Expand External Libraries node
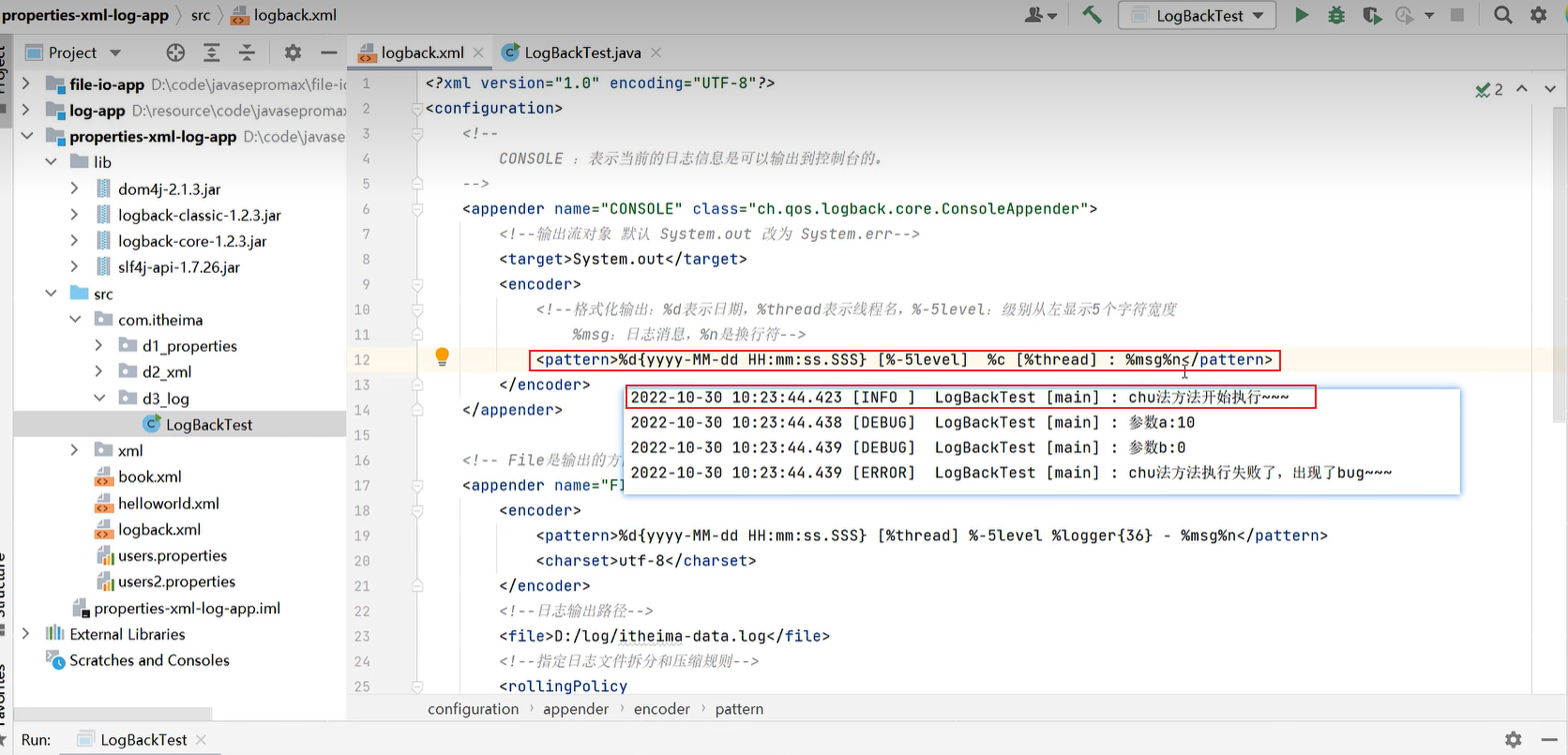1568x755 pixels. click(26, 634)
